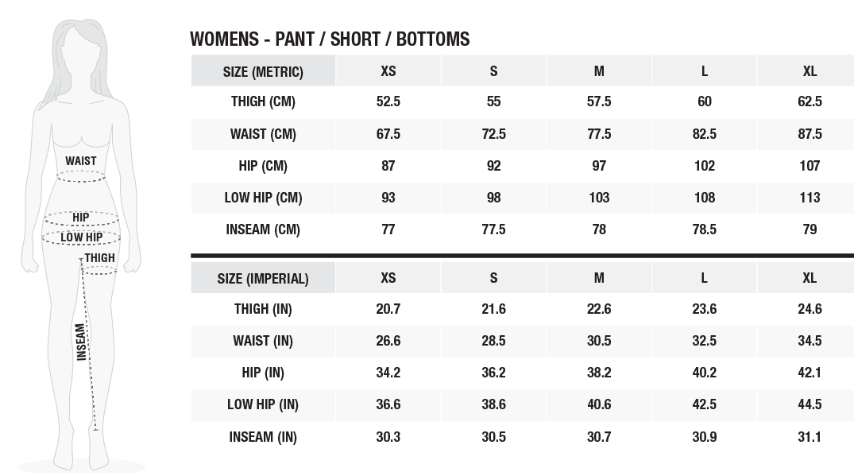Click the LOW HIP (IN) value 42.5
Viewport: 854px width, 473px height.
coord(704,404)
